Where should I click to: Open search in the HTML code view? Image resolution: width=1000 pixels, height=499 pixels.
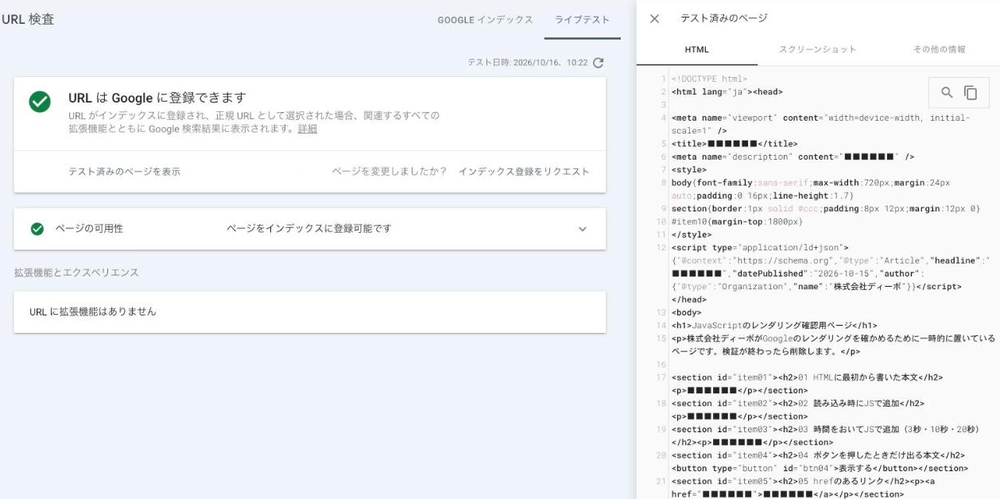pyautogui.click(x=947, y=93)
